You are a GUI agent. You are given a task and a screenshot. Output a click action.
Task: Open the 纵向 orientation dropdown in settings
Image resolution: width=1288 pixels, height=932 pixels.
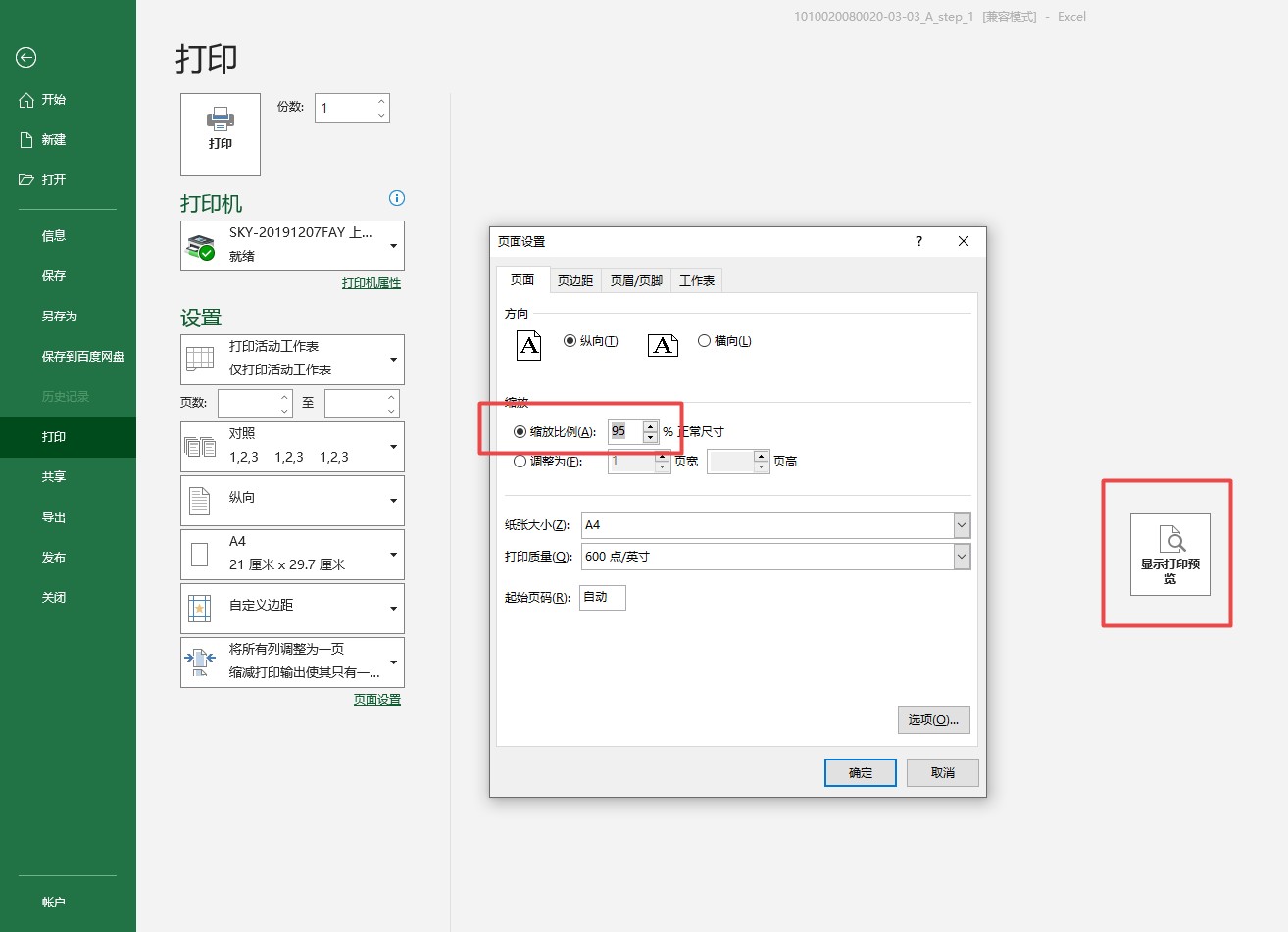point(292,501)
